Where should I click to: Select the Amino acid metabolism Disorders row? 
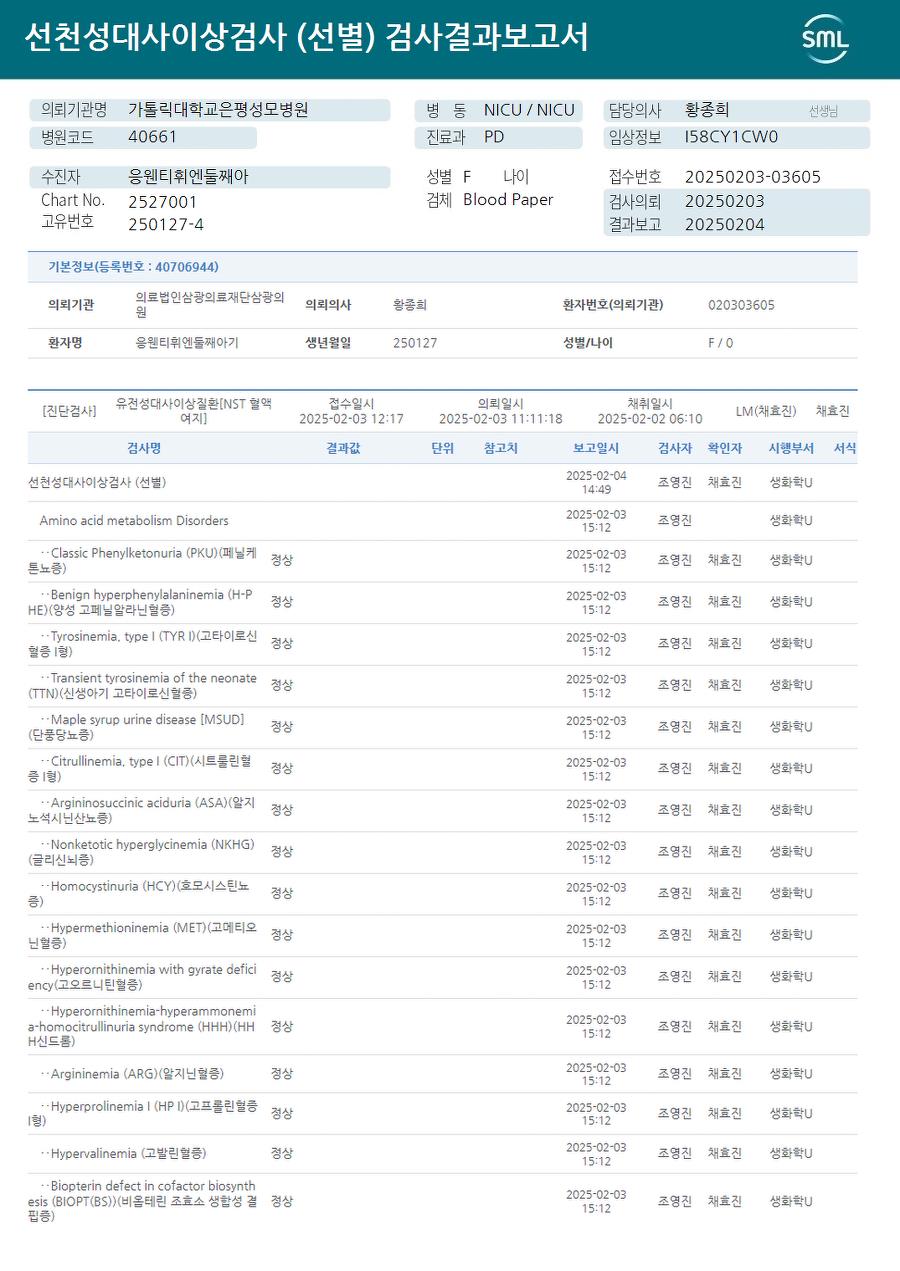pos(442,521)
